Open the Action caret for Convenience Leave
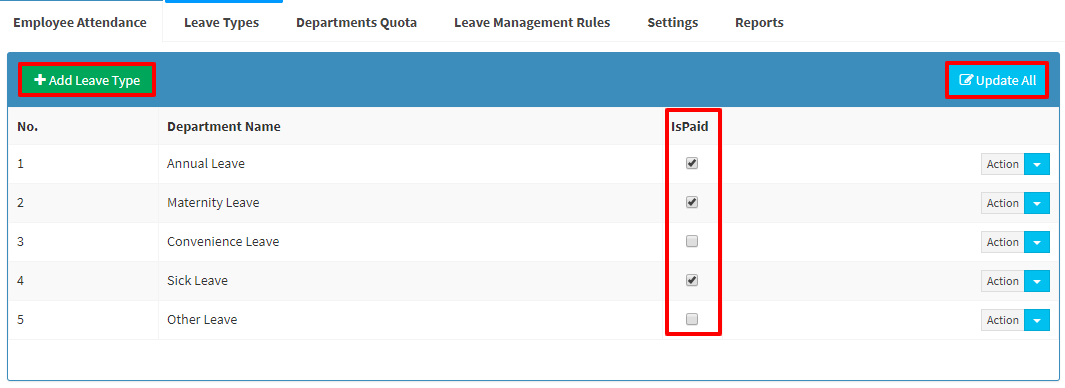The height and width of the screenshot is (388, 1065). (x=1036, y=242)
